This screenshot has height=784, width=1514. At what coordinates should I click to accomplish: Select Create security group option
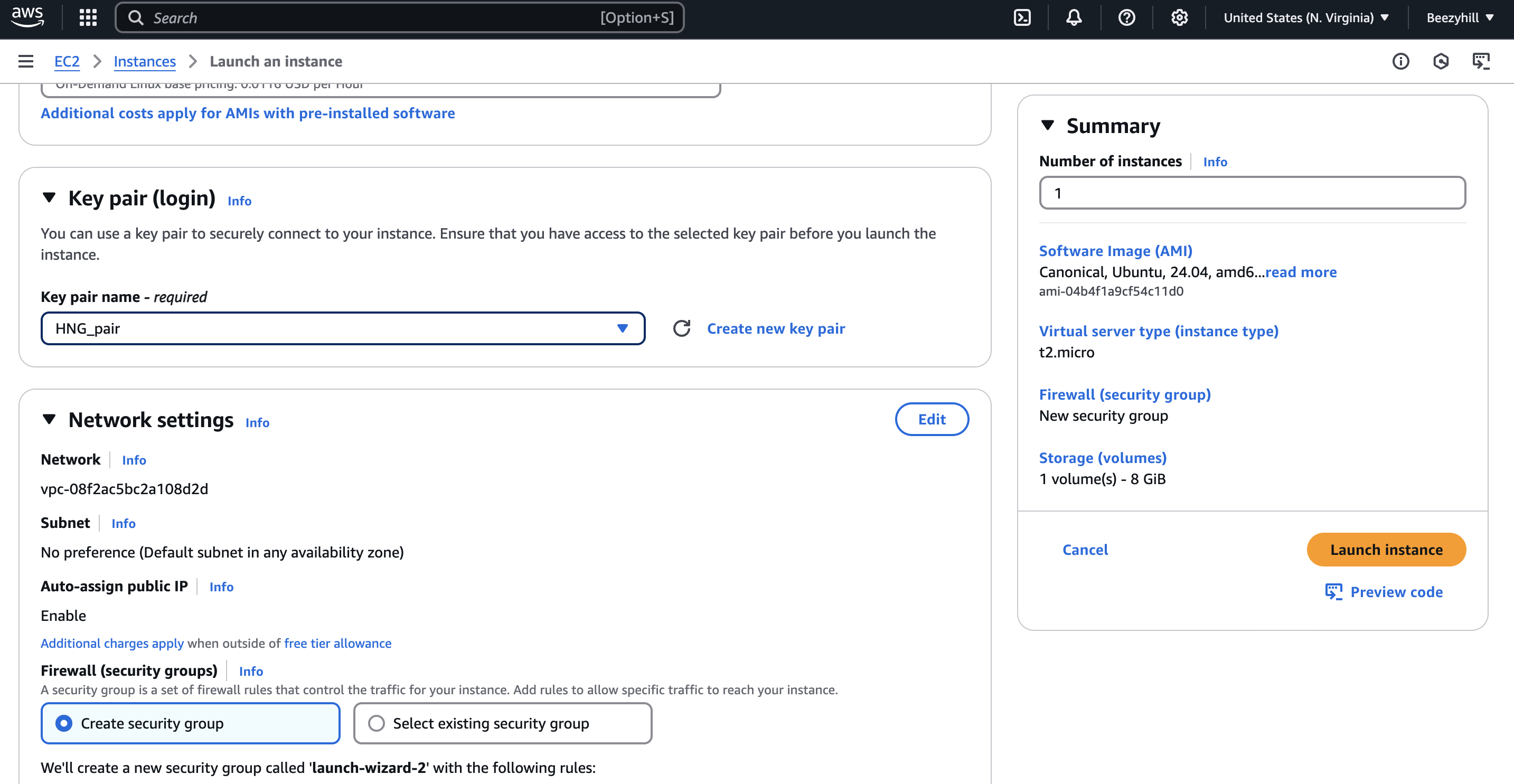(191, 723)
